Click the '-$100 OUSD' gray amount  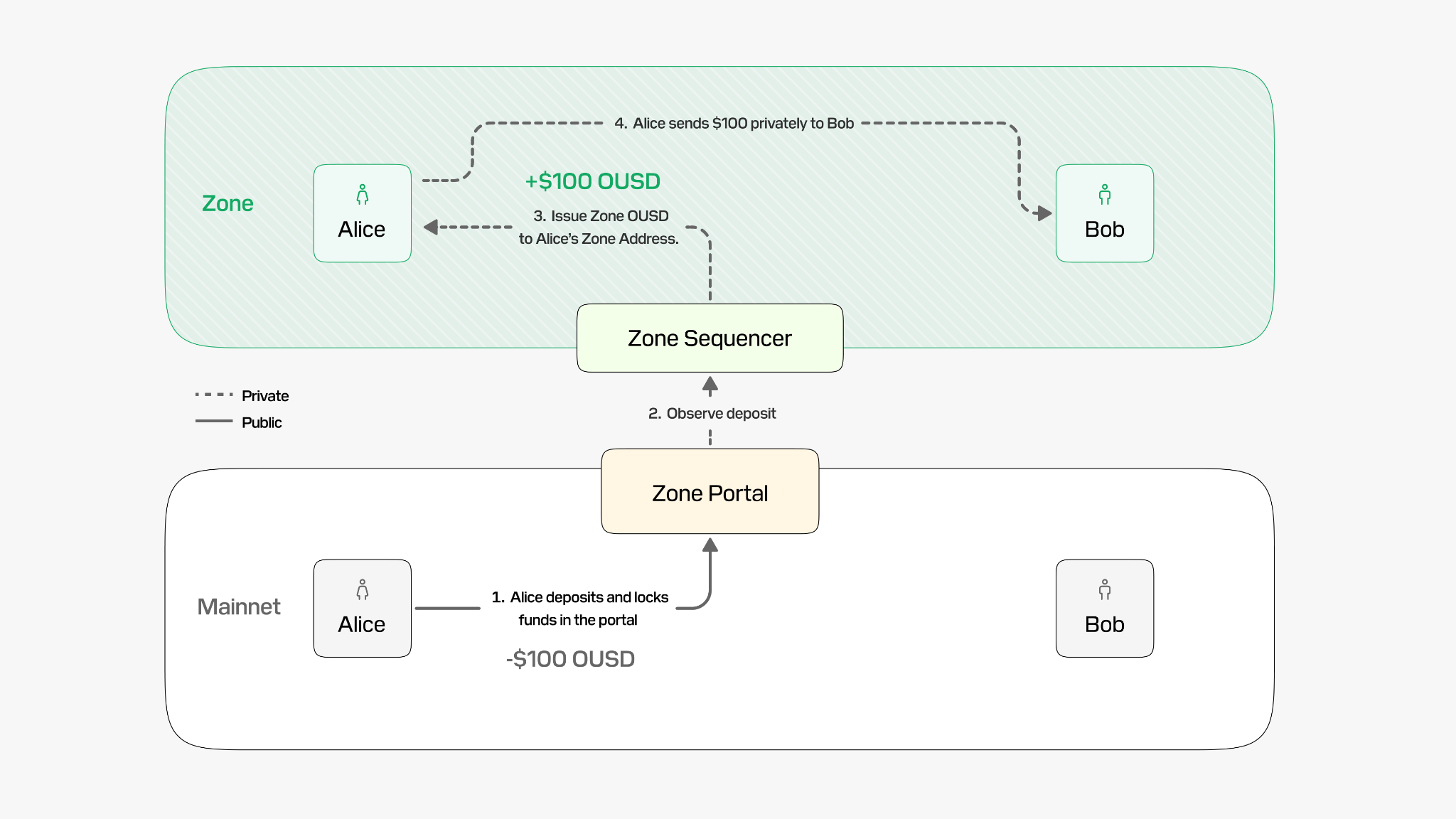coord(570,659)
